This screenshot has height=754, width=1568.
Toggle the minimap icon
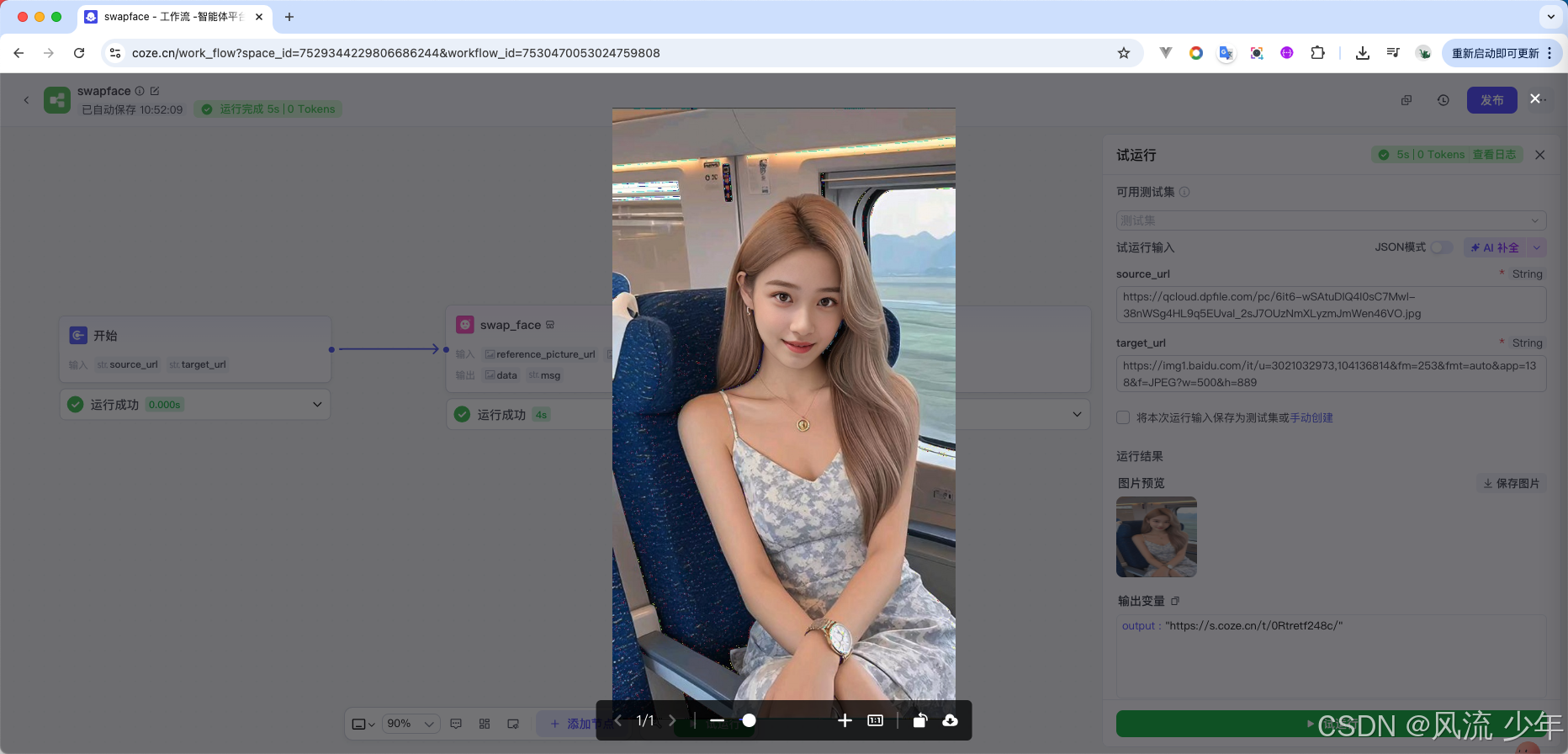[x=513, y=724]
